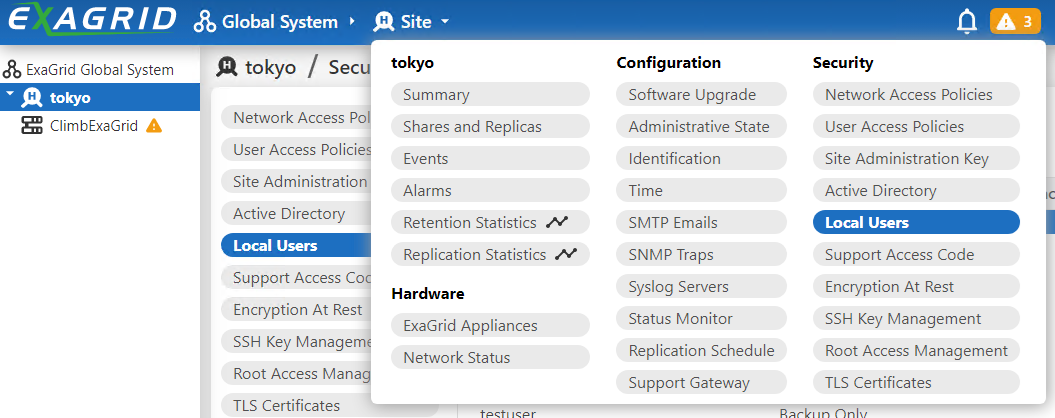The width and height of the screenshot is (1055, 418).
Task: Expand the Global System arrow
Action: coord(352,22)
